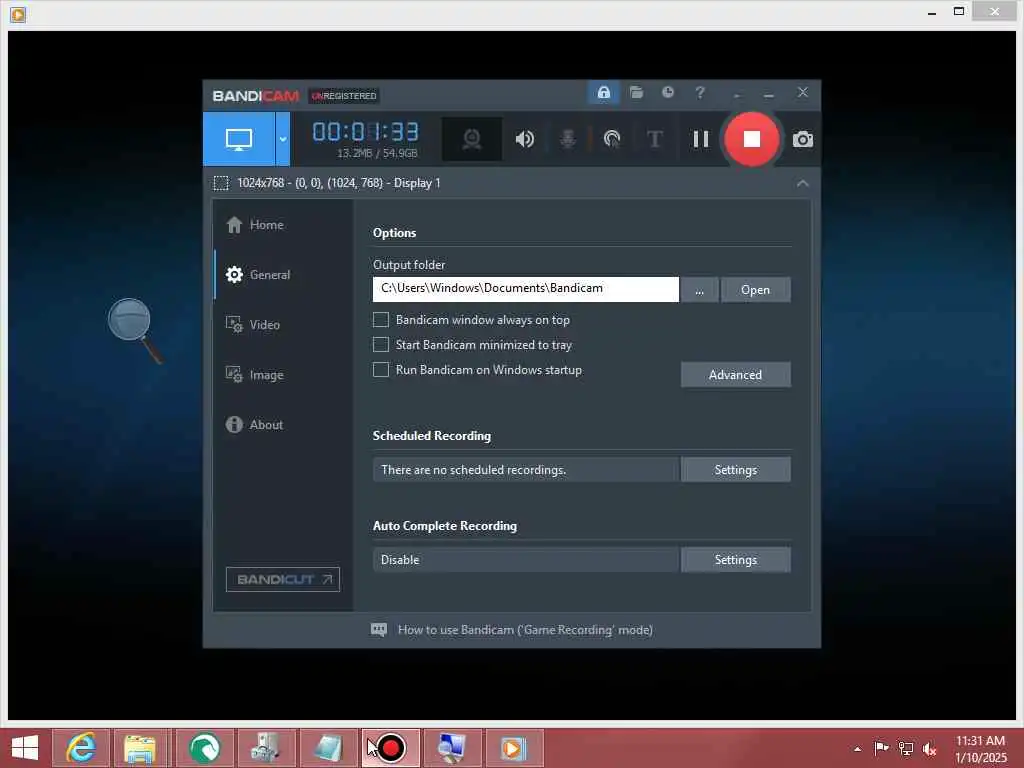Image resolution: width=1024 pixels, height=768 pixels.
Task: Enable Run Bandicam on Windows startup
Action: click(x=381, y=370)
